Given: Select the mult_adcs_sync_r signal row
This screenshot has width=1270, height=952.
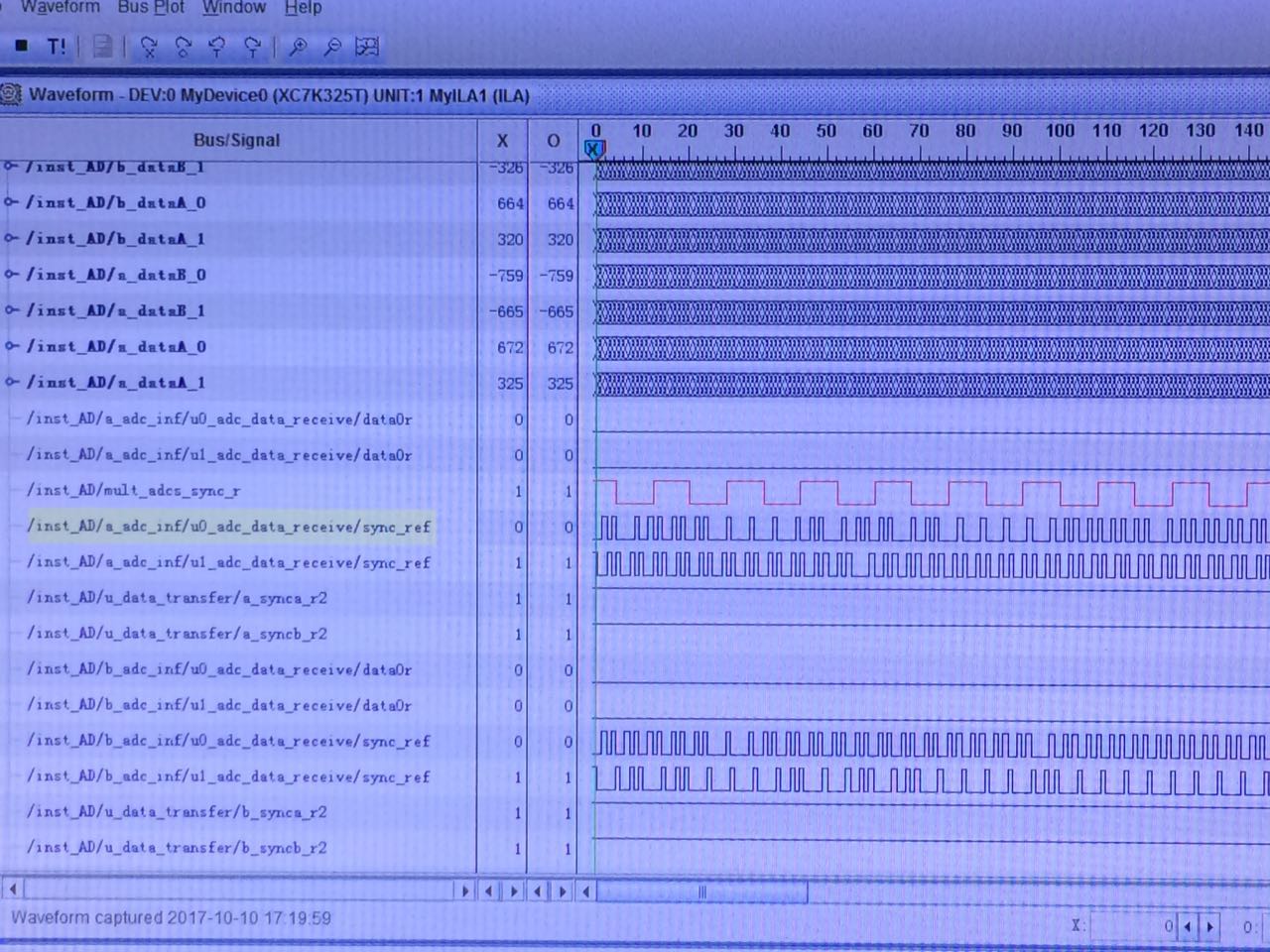Looking at the screenshot, I should [134, 490].
